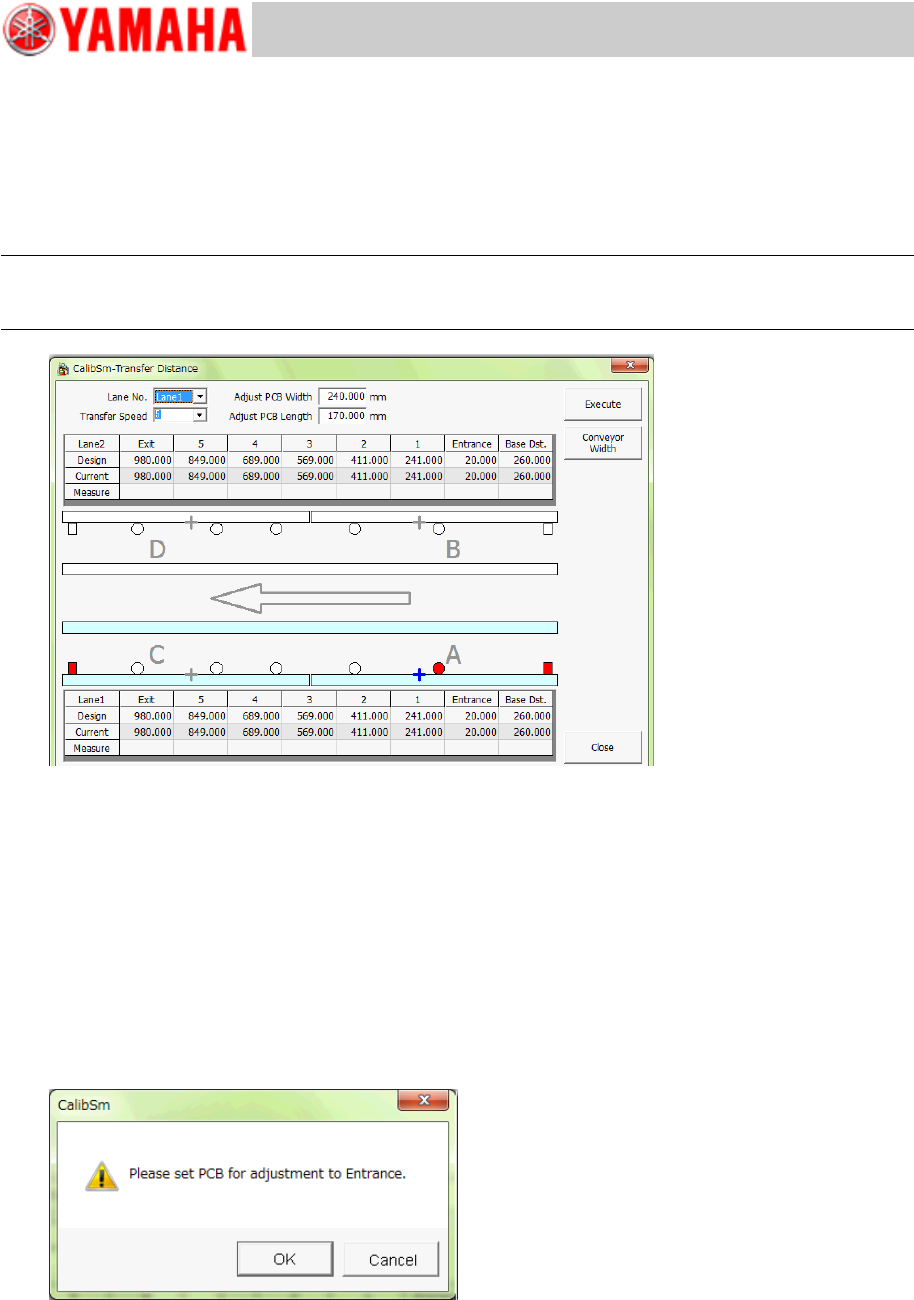The image size is (914, 1300).
Task: Click Lane1 Current value 241.000 under column 1
Action: pyautogui.click(x=417, y=732)
